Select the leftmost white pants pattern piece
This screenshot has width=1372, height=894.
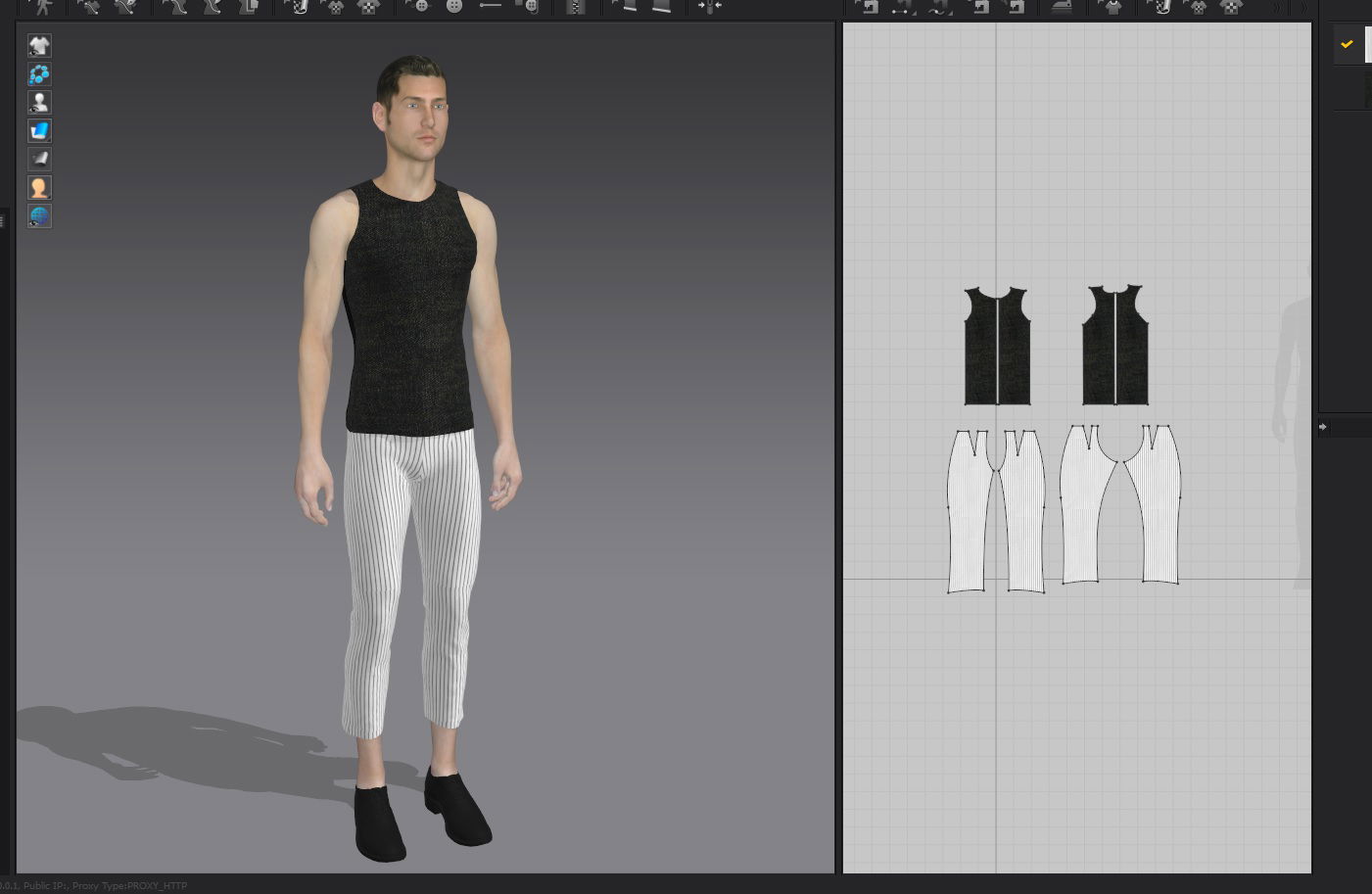click(970, 511)
